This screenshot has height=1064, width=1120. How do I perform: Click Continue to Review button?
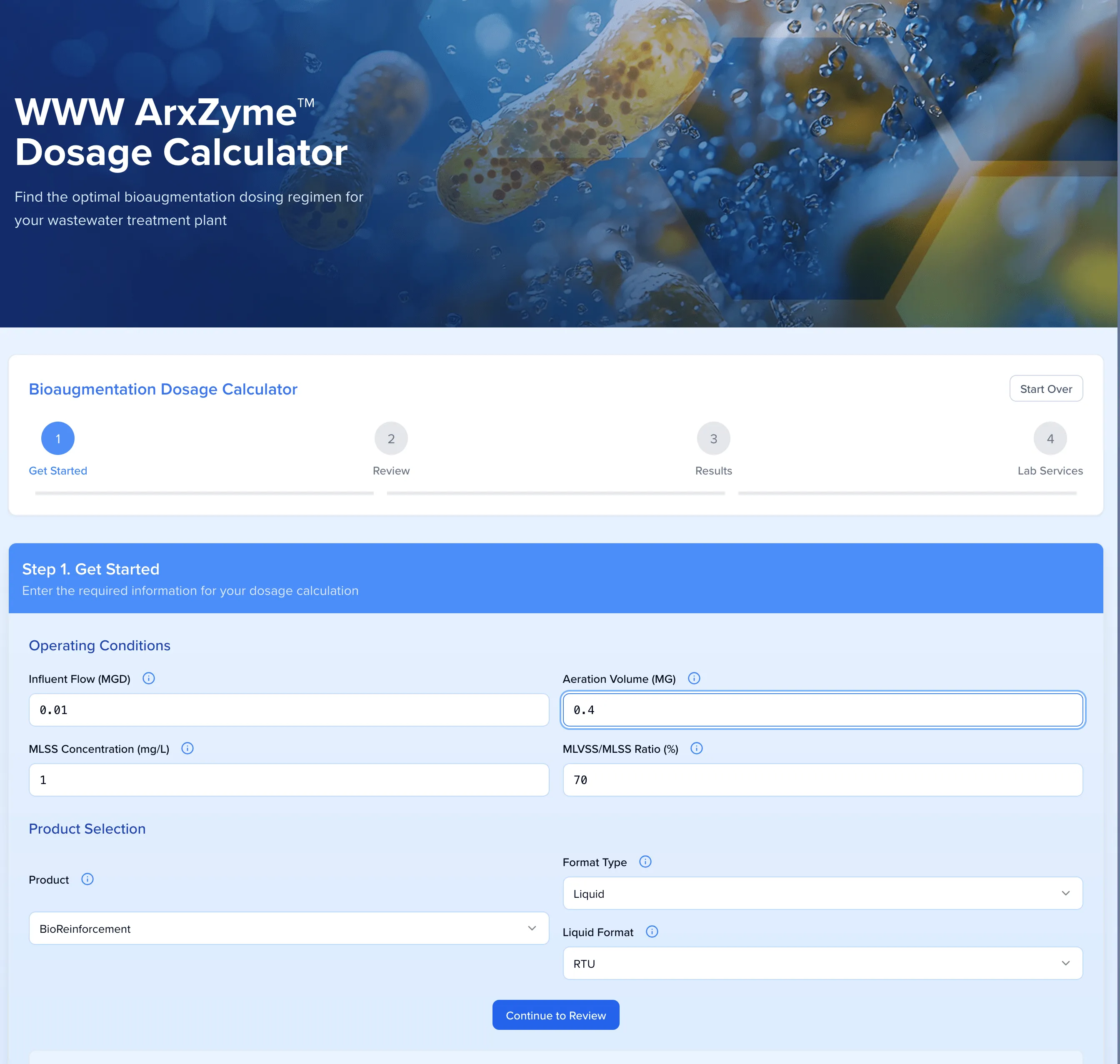(555, 1015)
